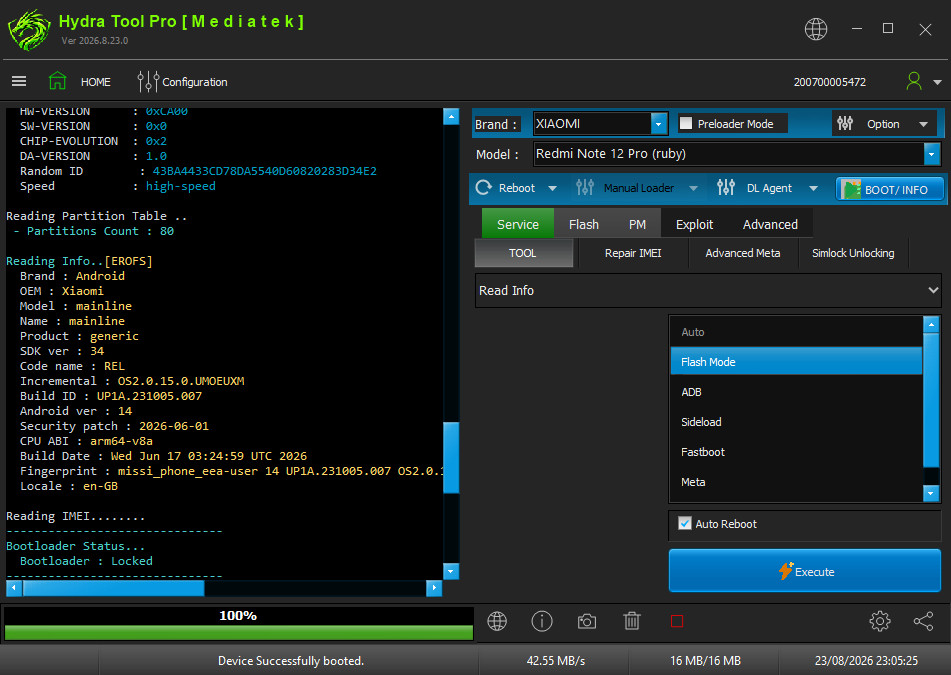951x675 pixels.
Task: Open settings gear icon in bottom toolbar
Action: pos(879,621)
